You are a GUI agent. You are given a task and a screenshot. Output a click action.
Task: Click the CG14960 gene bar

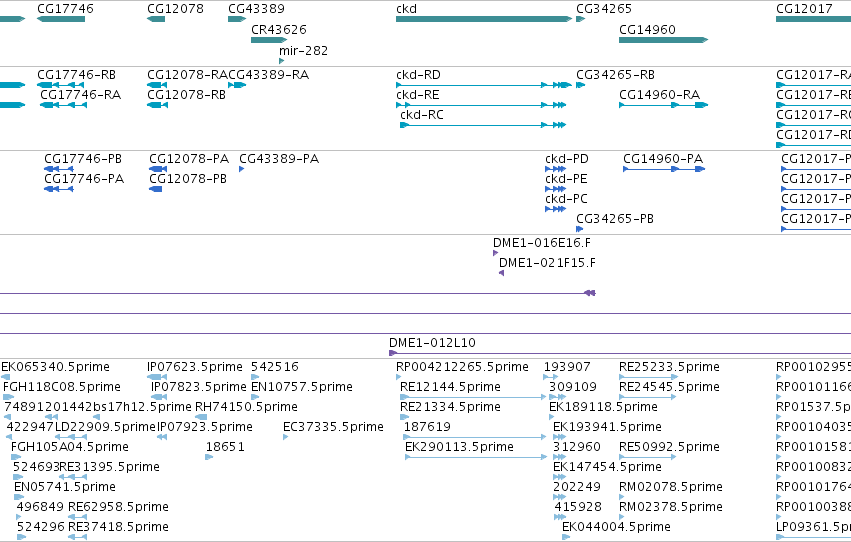coord(664,40)
